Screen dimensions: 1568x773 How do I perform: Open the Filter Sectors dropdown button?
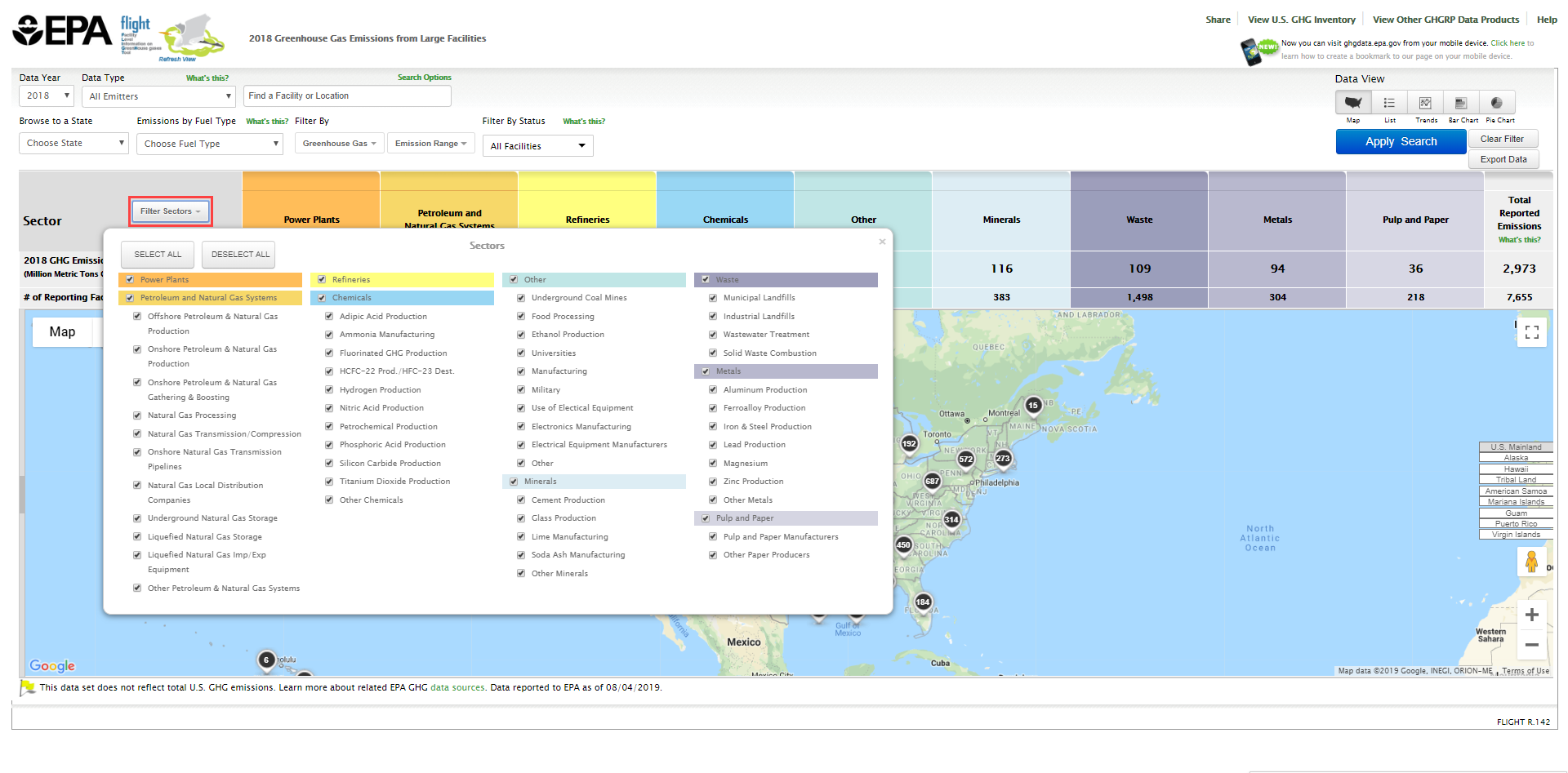(171, 211)
